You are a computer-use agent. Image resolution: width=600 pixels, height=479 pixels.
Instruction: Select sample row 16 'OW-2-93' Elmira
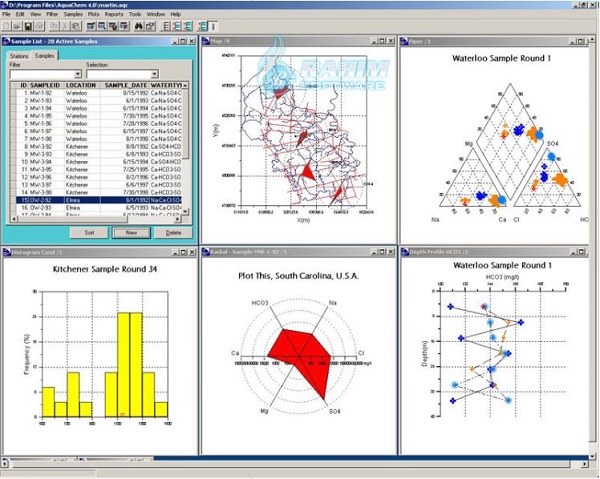tap(98, 208)
